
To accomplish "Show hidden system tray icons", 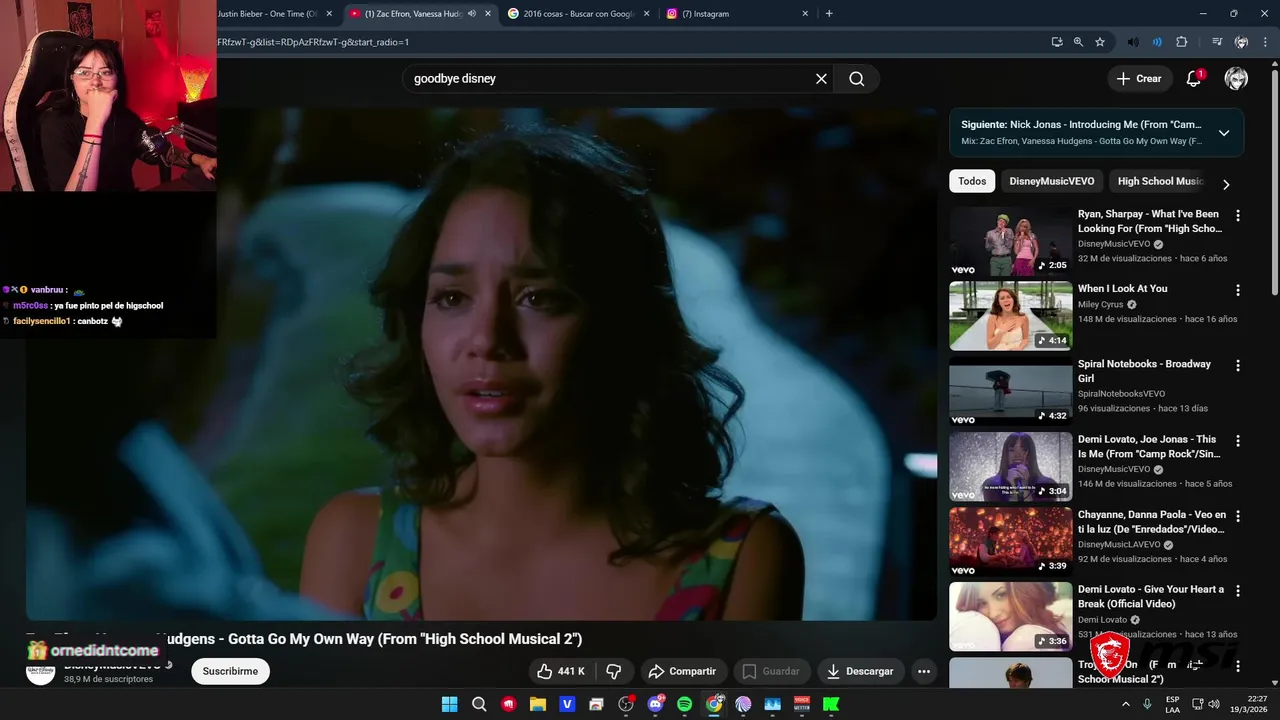I will [1128, 704].
